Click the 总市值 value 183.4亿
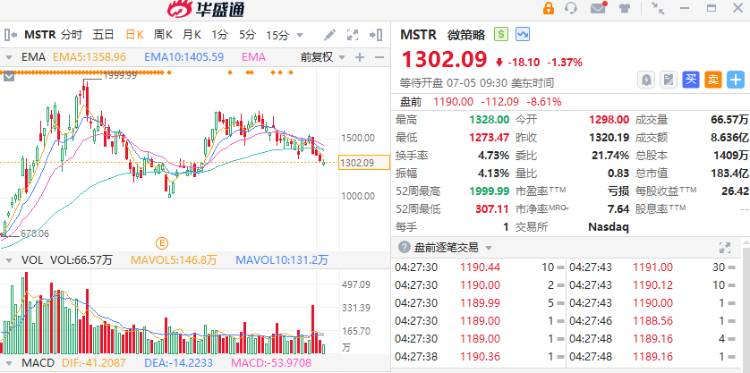This screenshot has height=373, width=750. 729,173
